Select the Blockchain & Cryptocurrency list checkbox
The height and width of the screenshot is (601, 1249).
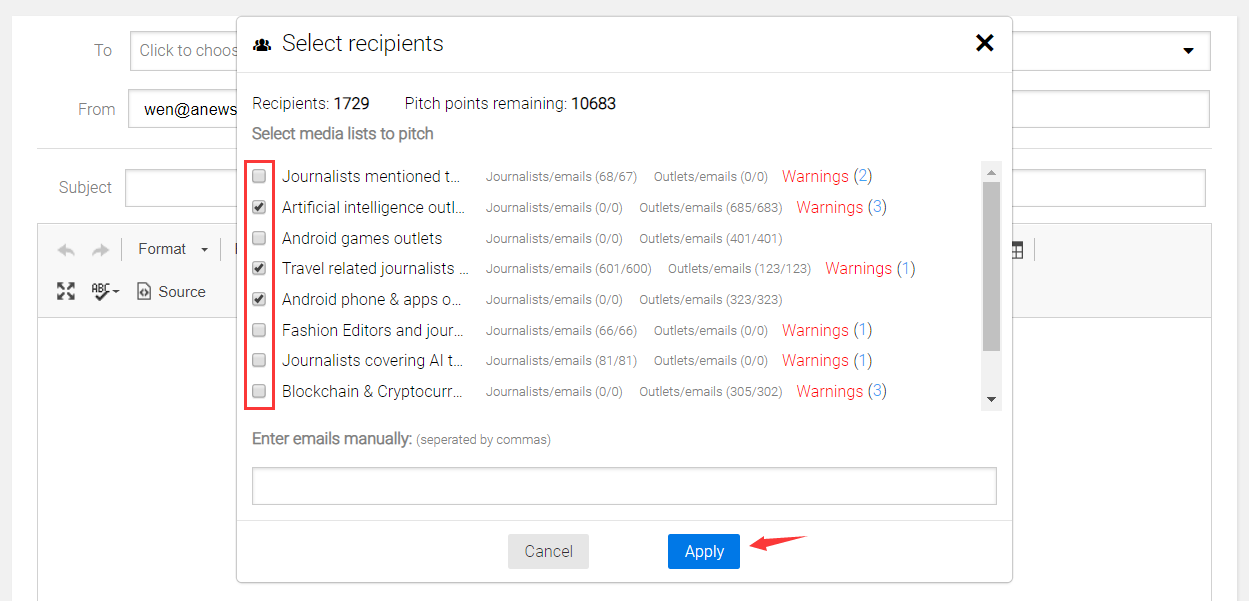tap(259, 391)
